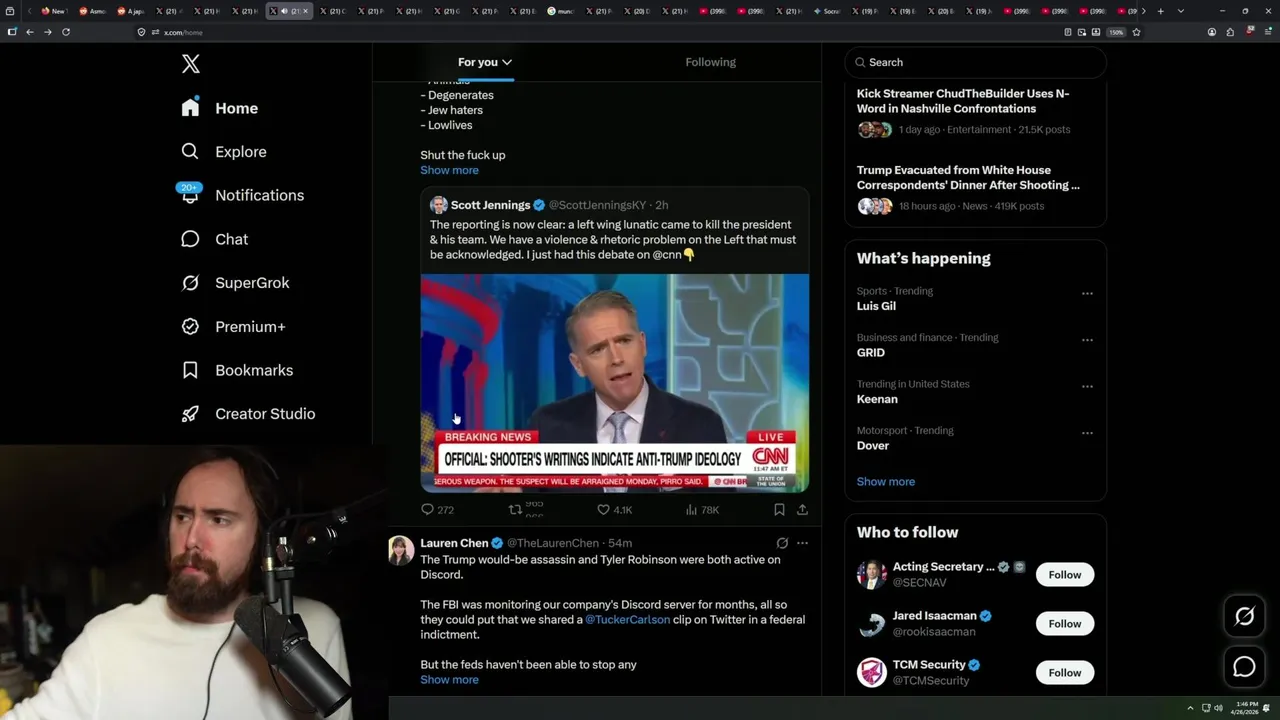Play the CNN video thumbnail
Viewport: 1280px width, 720px height.
point(615,383)
